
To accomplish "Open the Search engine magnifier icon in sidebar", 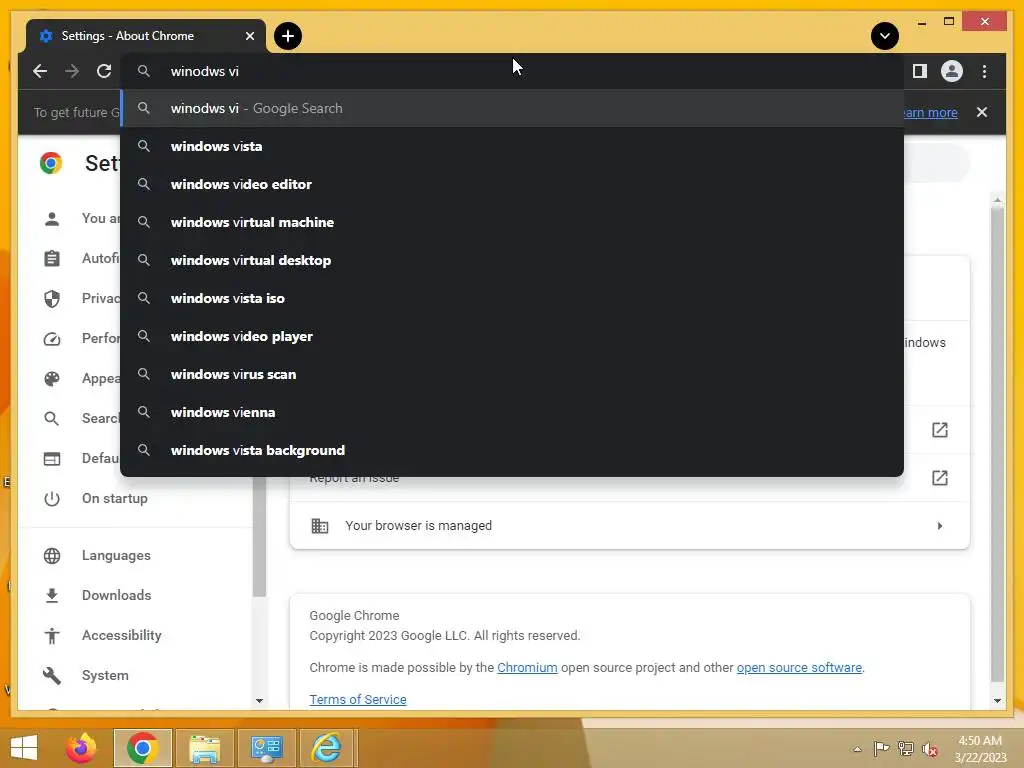I will (52, 419).
